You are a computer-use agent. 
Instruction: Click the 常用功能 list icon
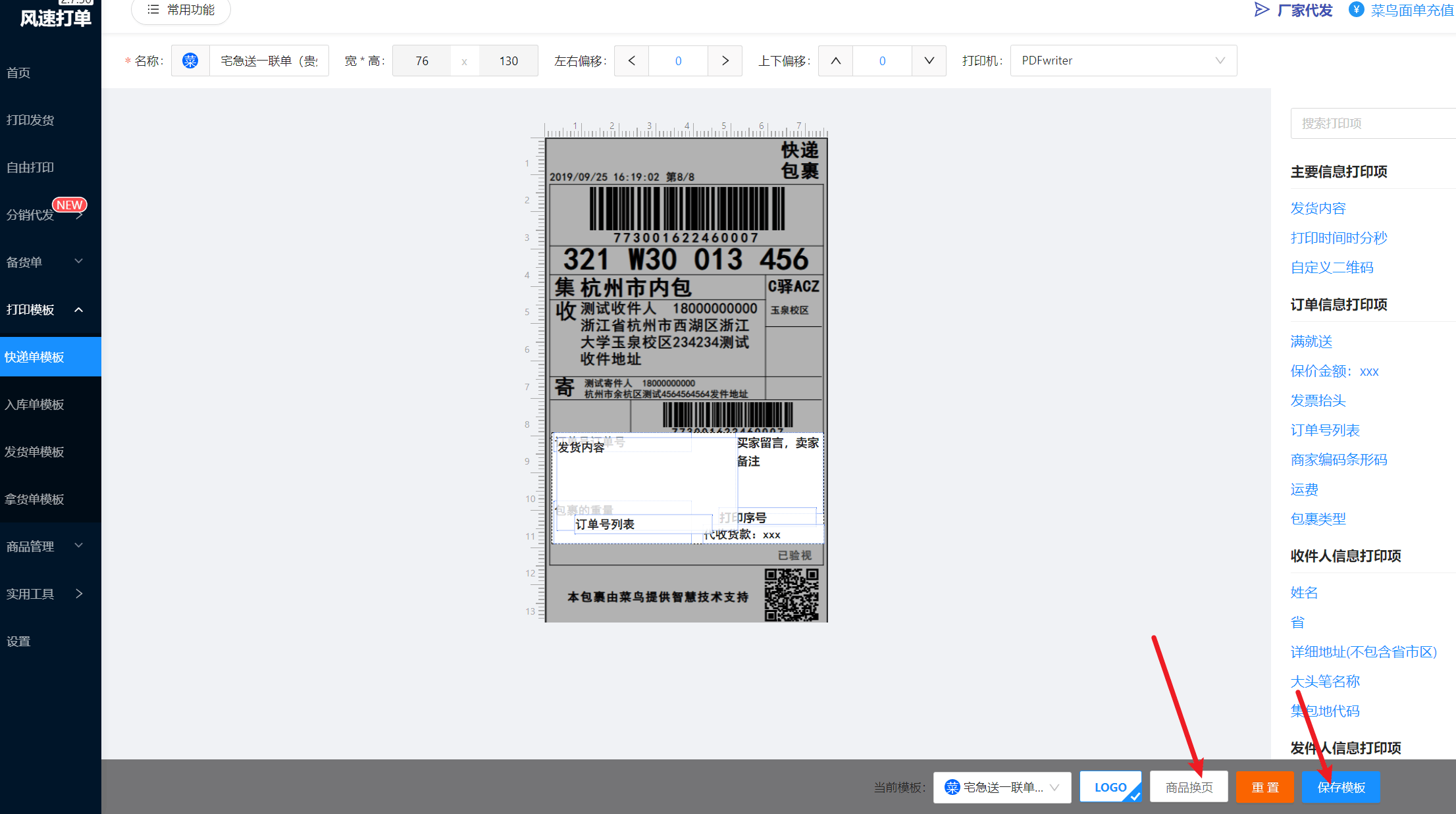[x=153, y=9]
